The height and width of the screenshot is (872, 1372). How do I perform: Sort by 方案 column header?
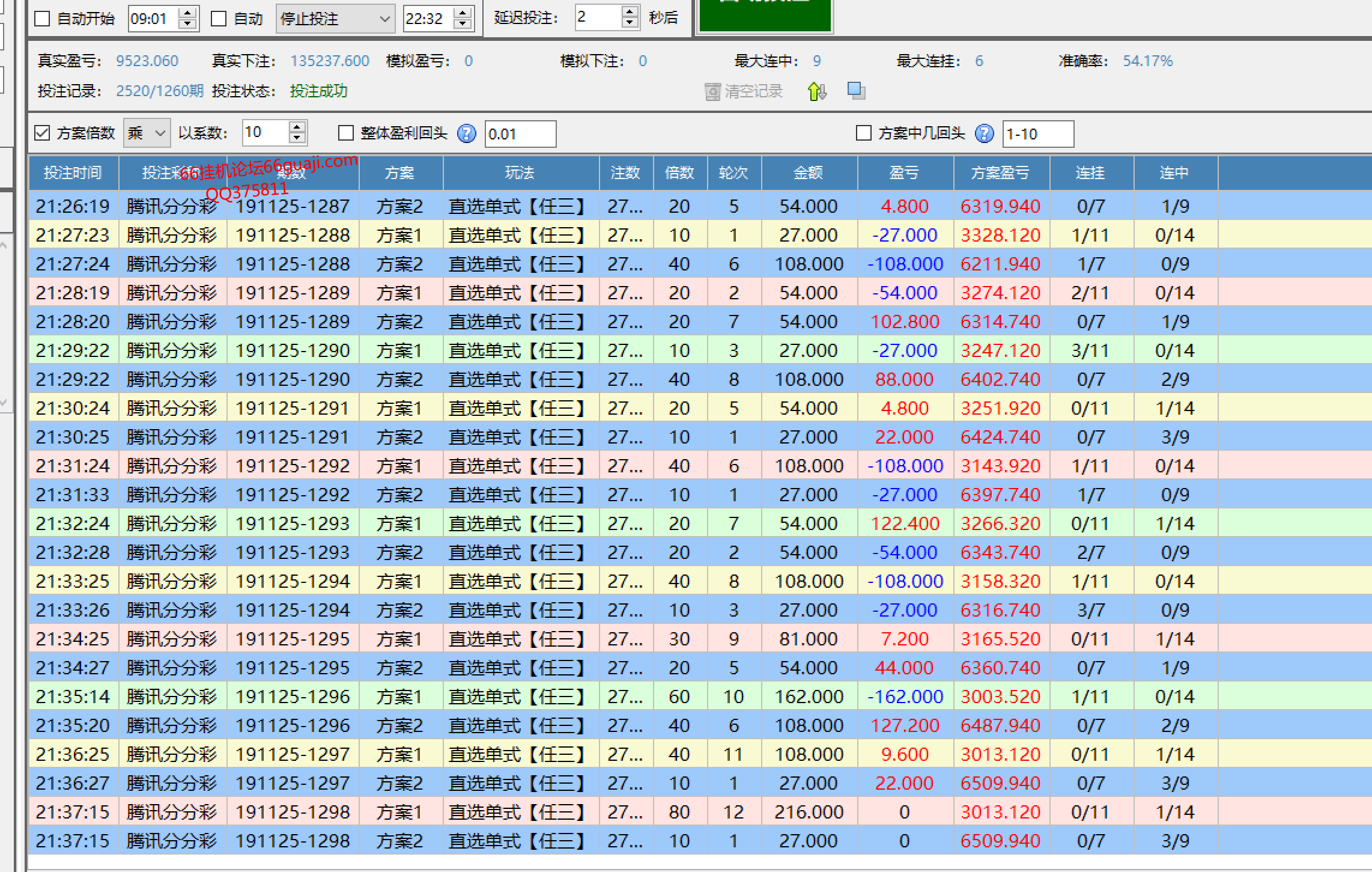pyautogui.click(x=401, y=173)
